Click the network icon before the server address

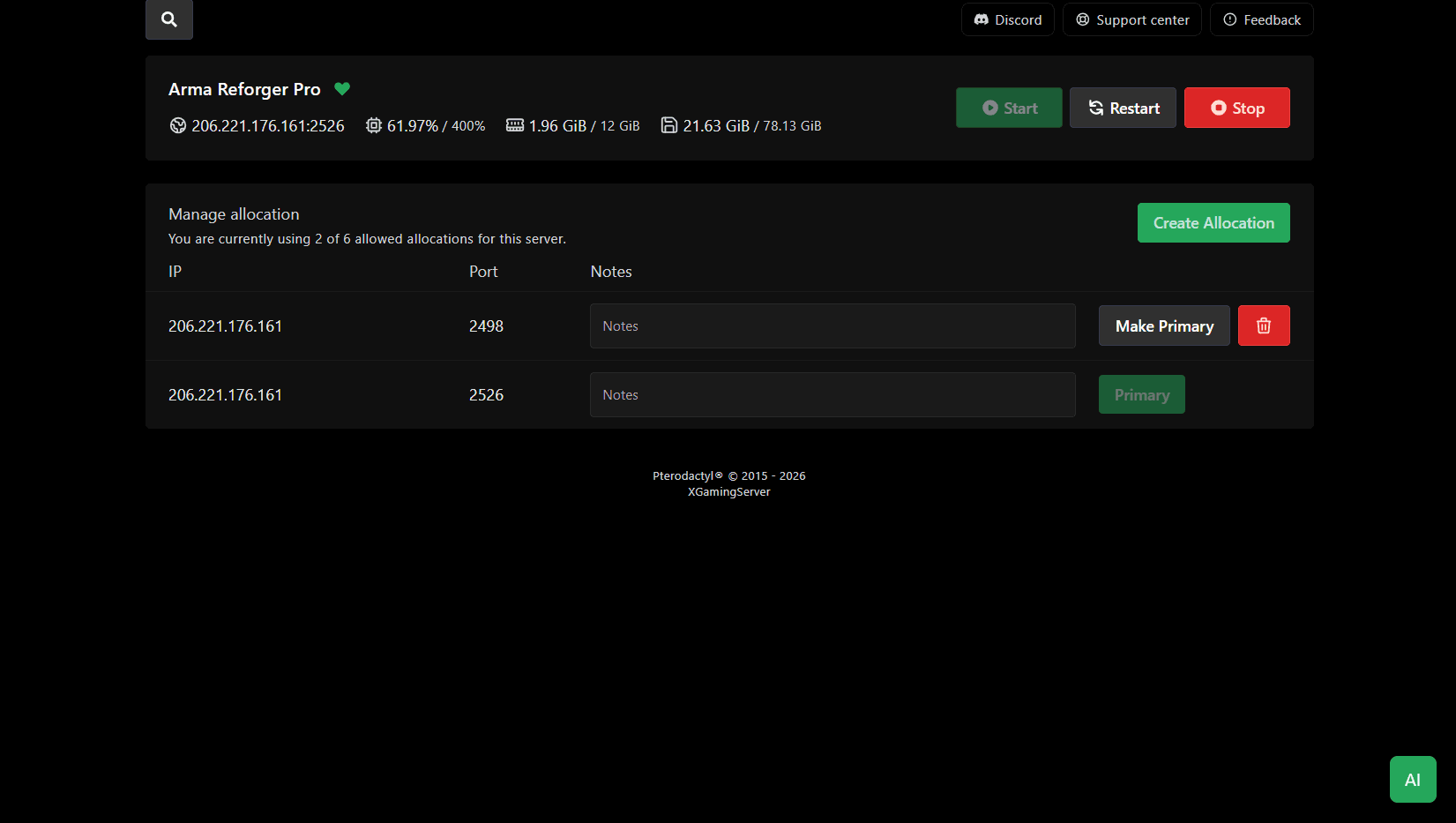[x=177, y=125]
